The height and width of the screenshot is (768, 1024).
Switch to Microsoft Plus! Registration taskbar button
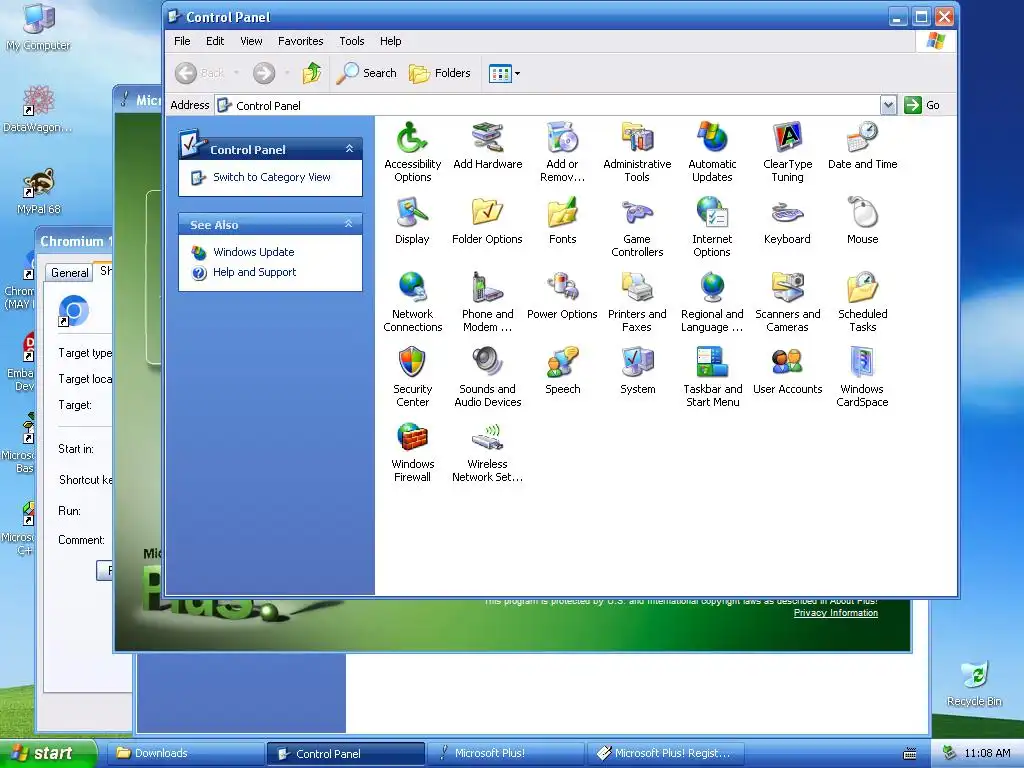pyautogui.click(x=665, y=754)
